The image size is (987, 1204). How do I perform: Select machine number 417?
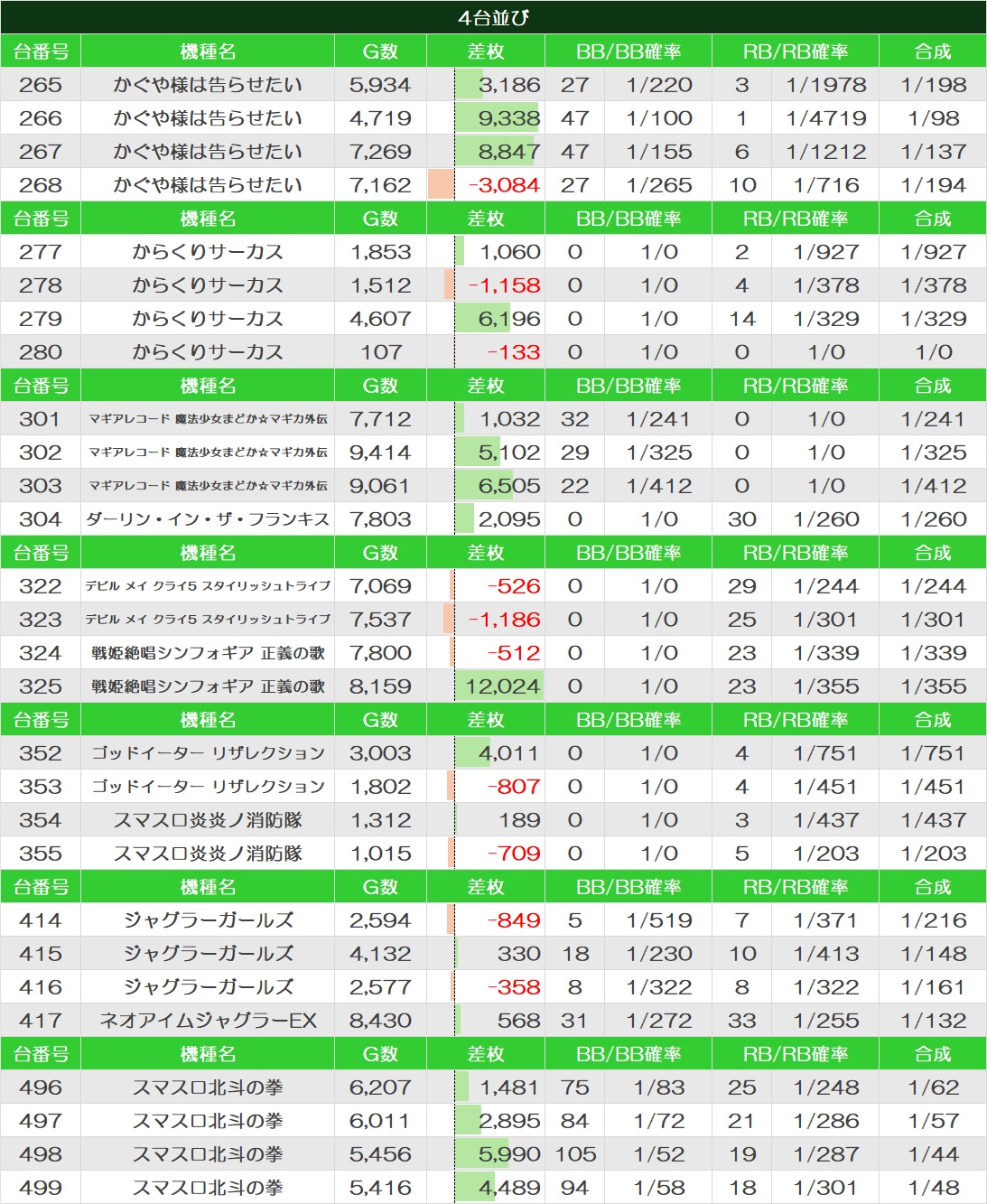pyautogui.click(x=41, y=1021)
